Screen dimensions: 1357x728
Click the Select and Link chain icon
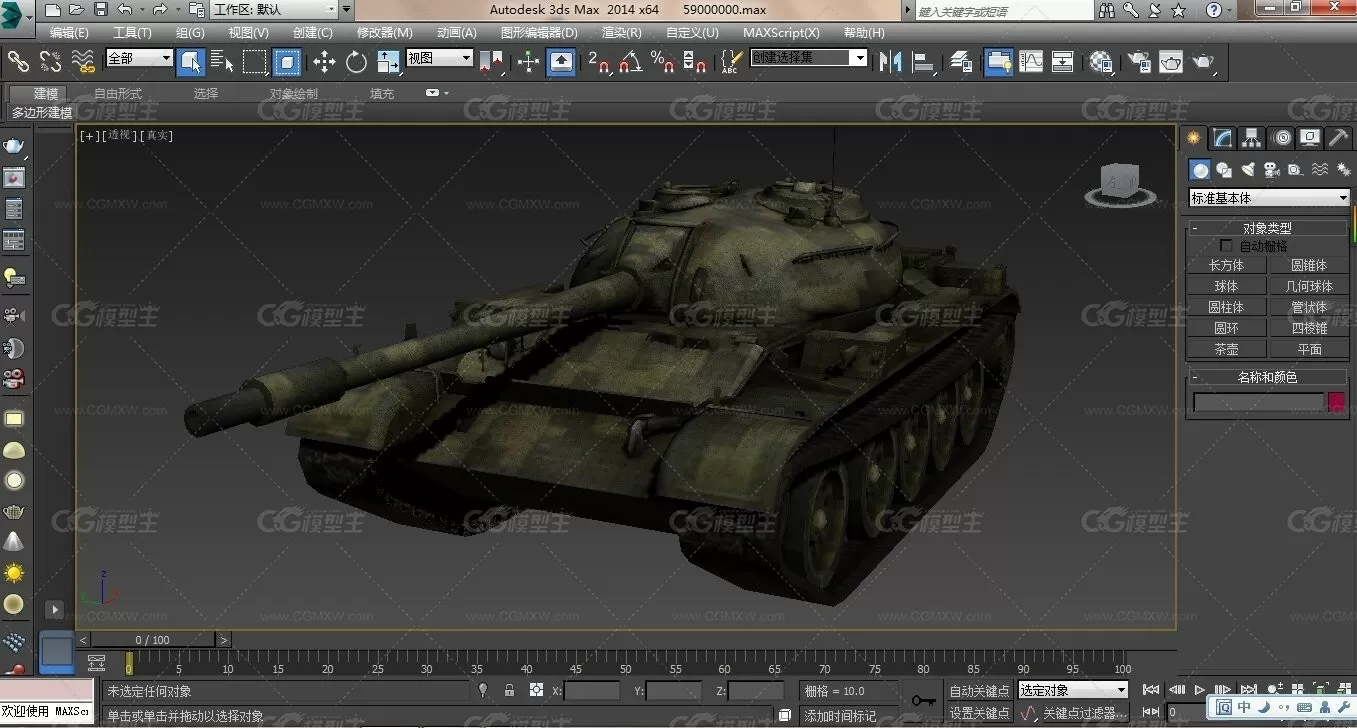click(18, 62)
